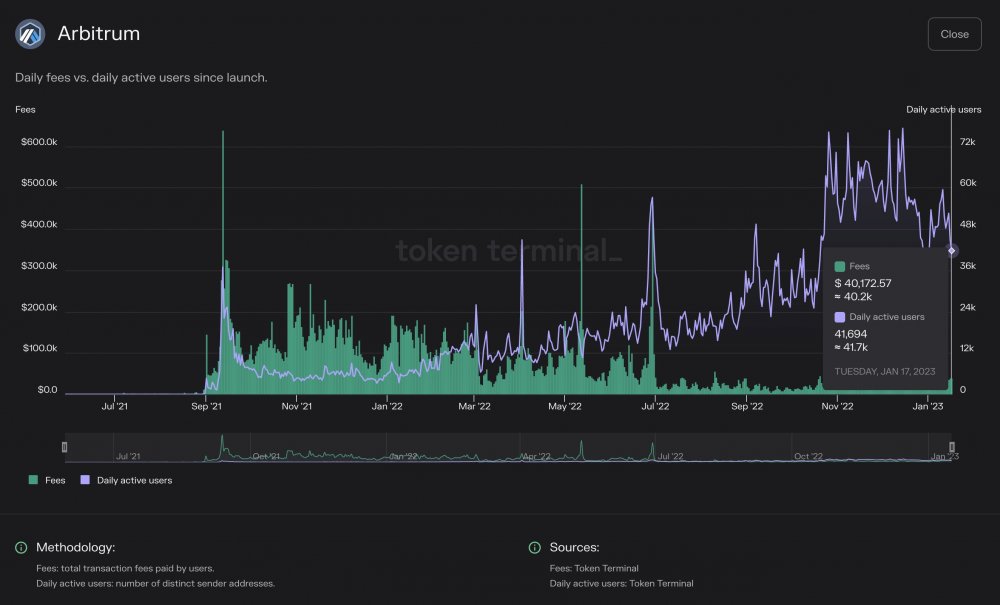Toggle the Fees series in the bottom legend

pos(47,480)
